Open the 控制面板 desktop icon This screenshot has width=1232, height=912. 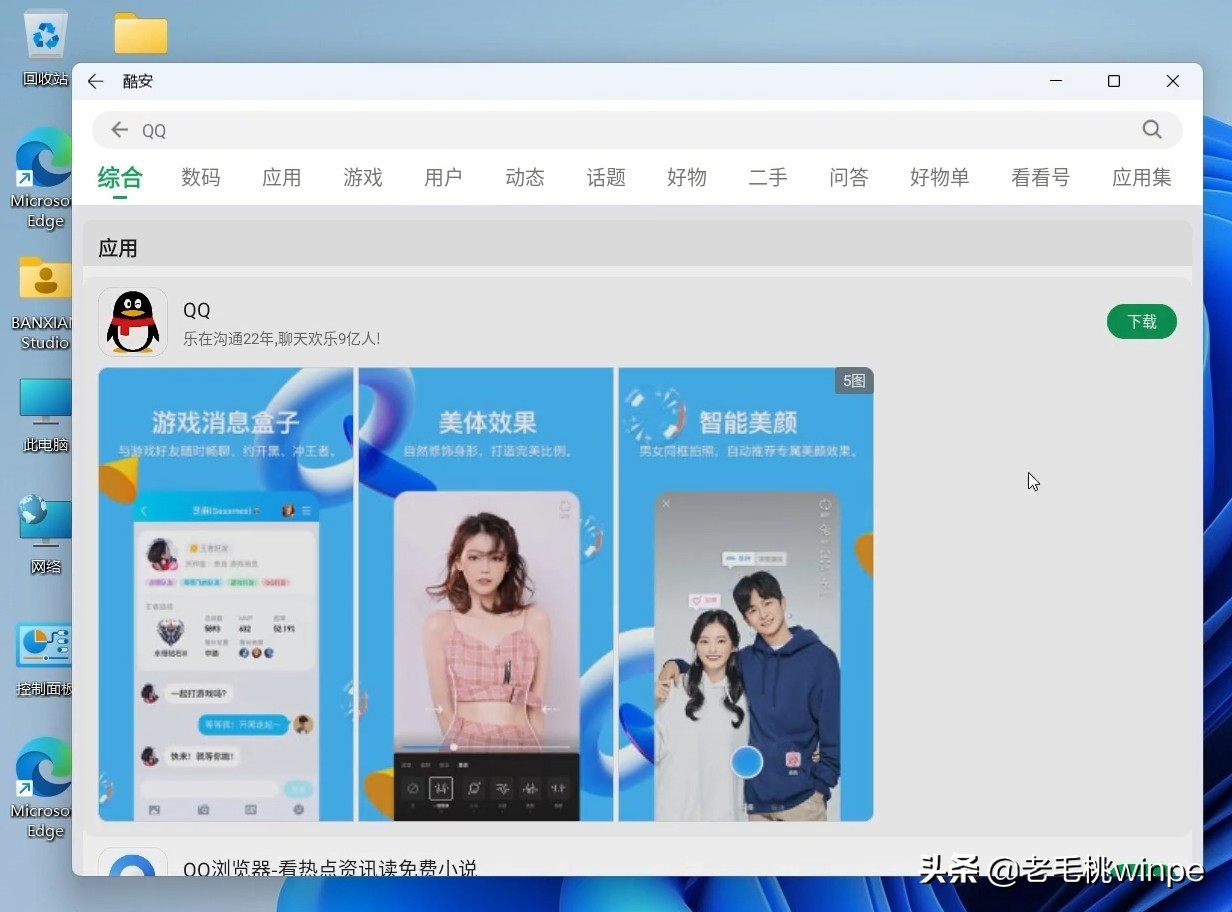(44, 659)
